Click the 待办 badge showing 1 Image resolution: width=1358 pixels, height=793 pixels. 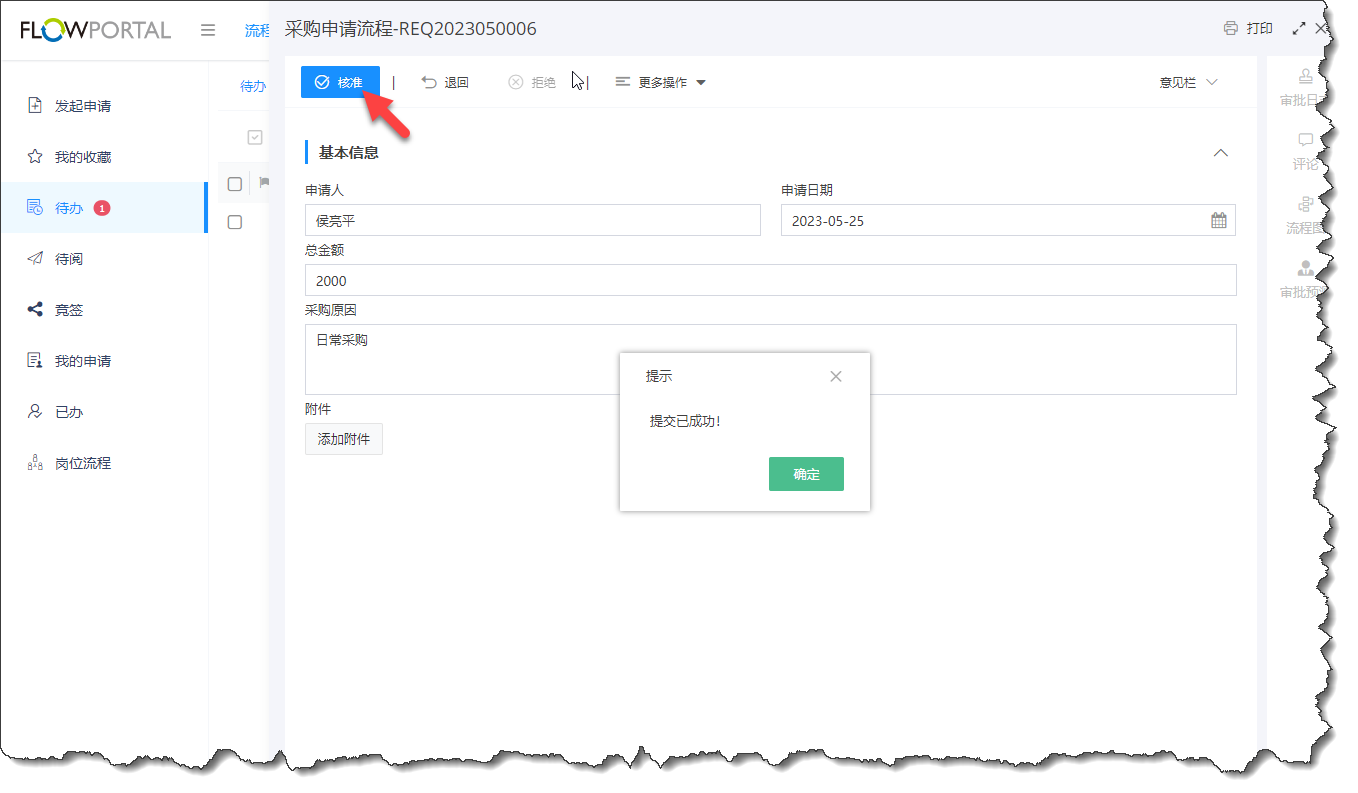click(102, 208)
